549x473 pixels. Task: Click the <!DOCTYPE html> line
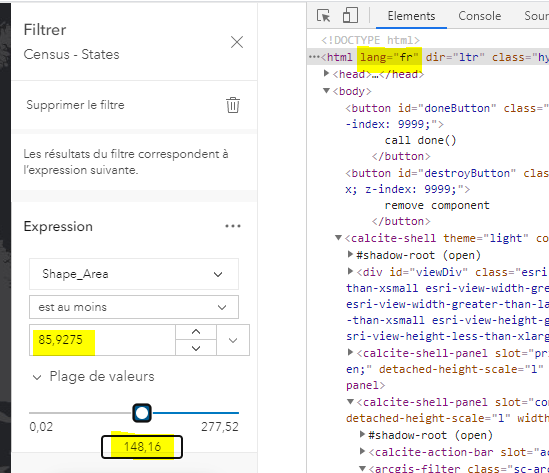[370, 40]
